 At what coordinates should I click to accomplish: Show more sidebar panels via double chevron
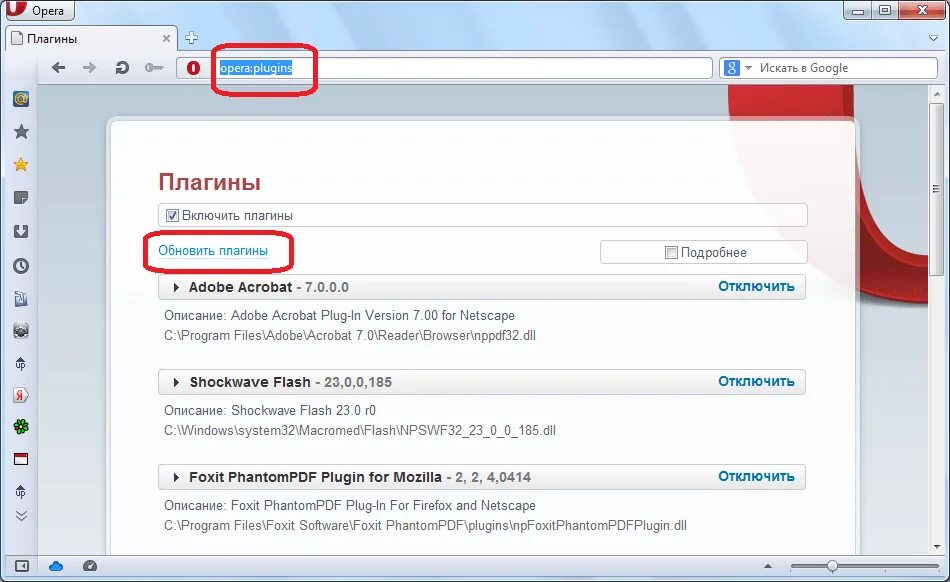(21, 516)
